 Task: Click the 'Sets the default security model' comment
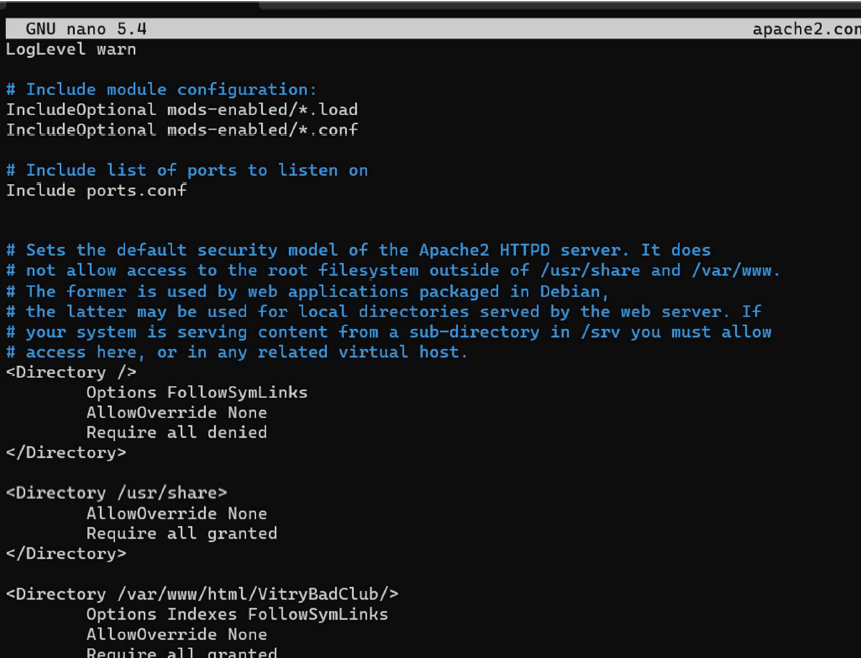(x=358, y=250)
